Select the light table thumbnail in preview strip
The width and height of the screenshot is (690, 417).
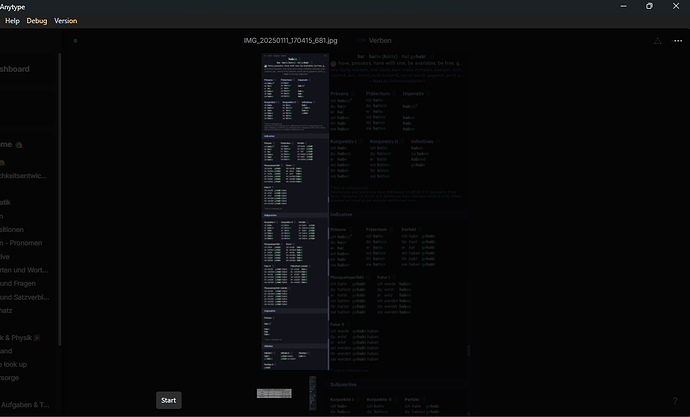coord(274,393)
